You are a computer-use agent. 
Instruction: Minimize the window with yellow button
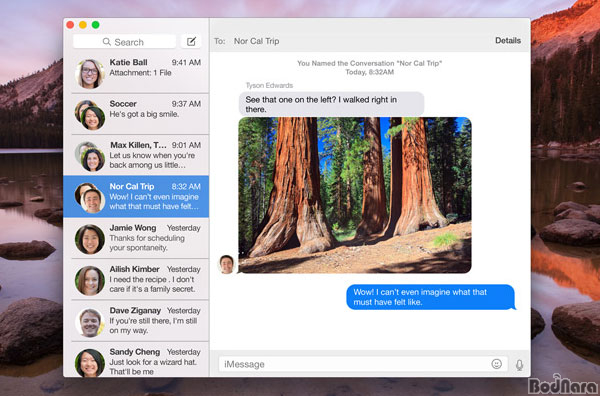pos(83,25)
